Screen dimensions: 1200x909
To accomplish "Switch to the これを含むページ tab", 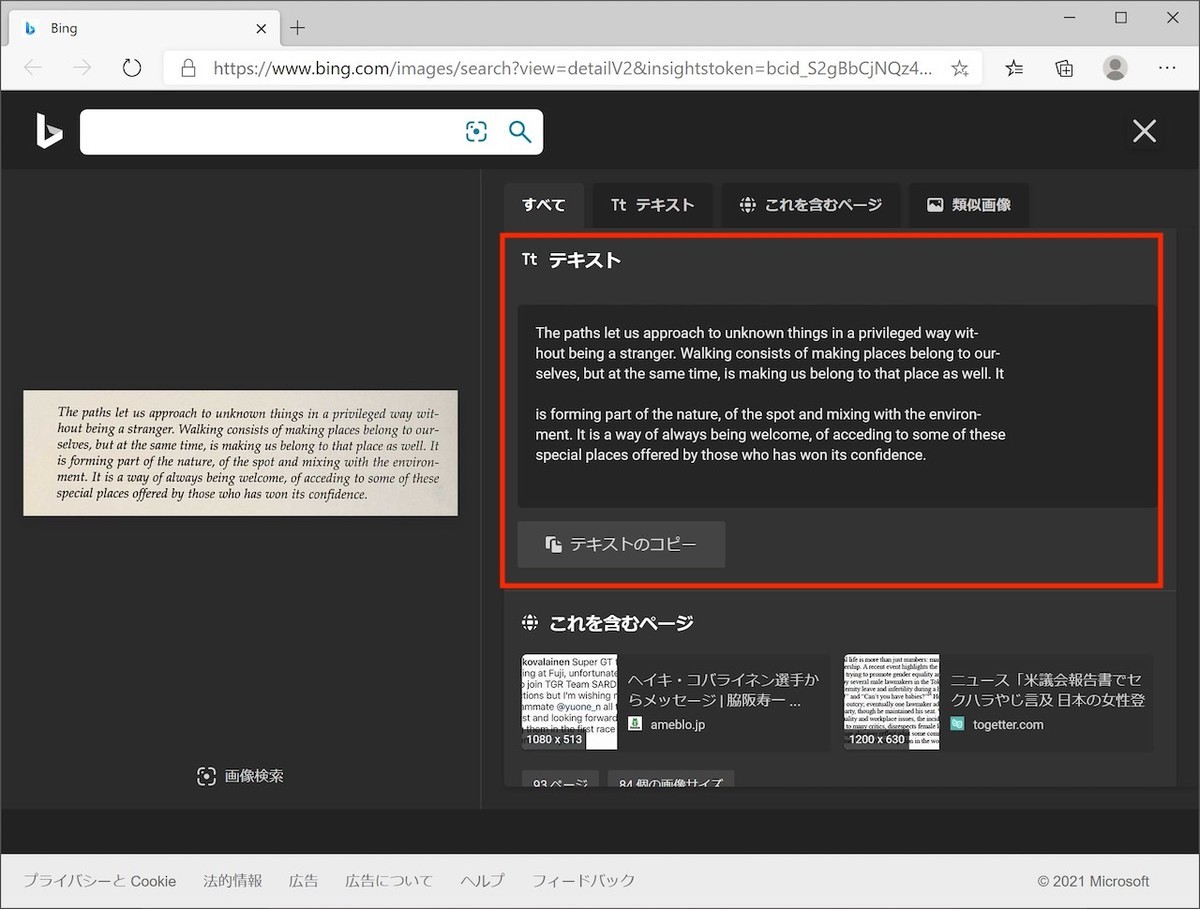I will [810, 205].
